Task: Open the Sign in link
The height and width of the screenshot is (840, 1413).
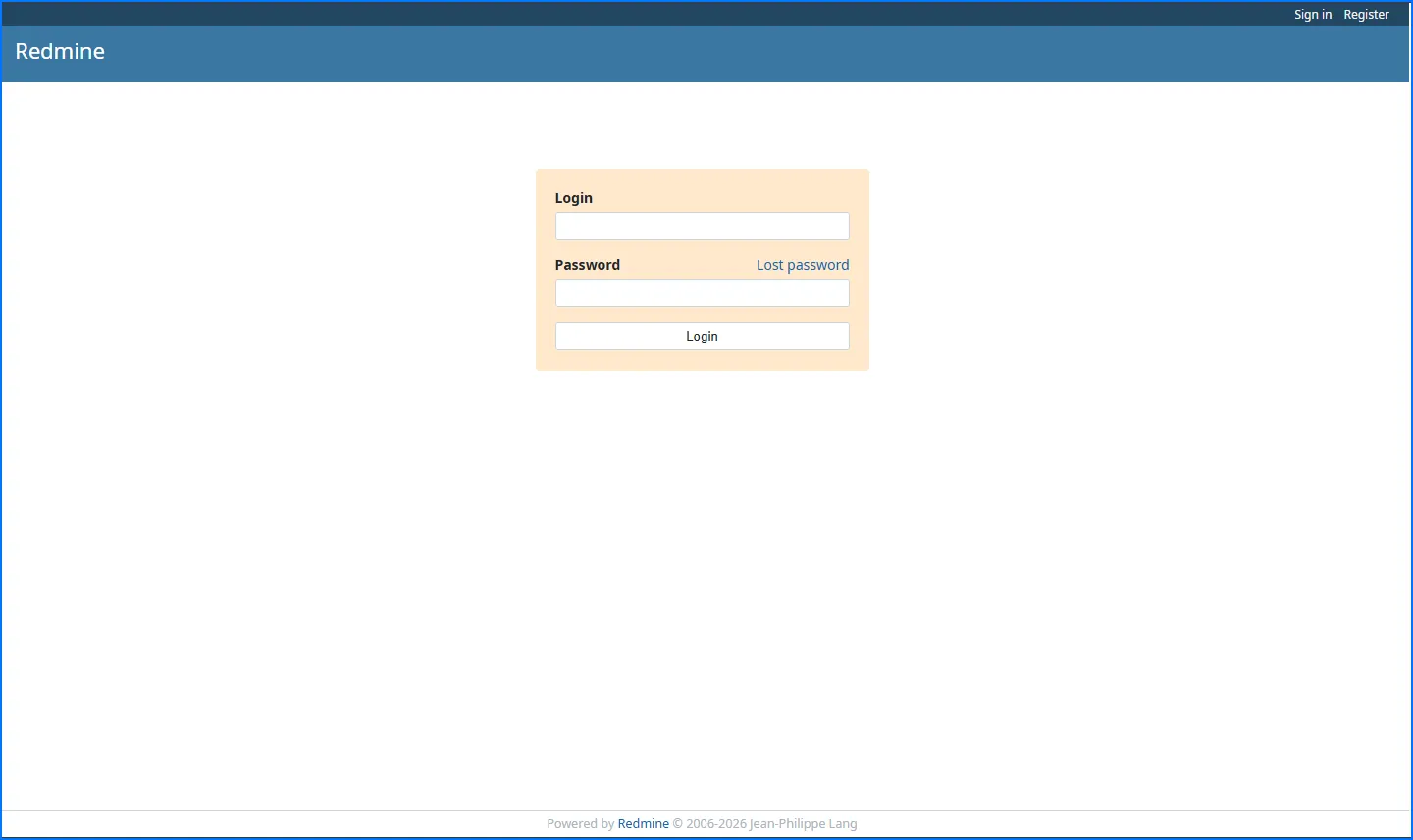Action: pos(1312,14)
